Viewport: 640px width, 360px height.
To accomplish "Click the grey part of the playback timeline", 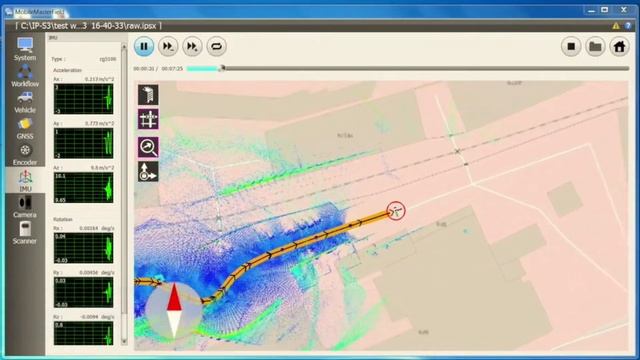I will tap(427, 69).
